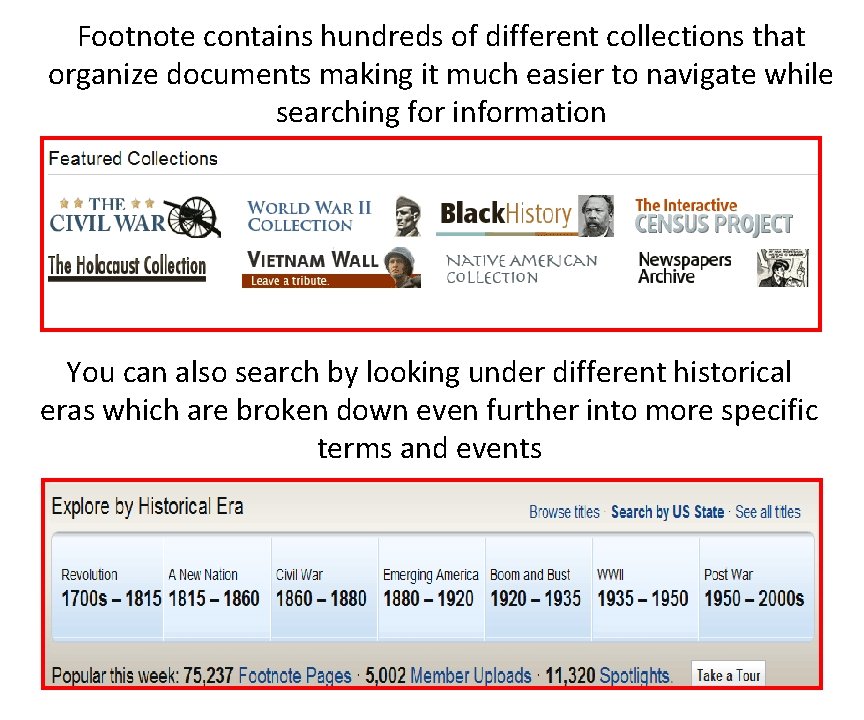Open The Interactive Census Project banner
The height and width of the screenshot is (720, 864).
[x=714, y=216]
